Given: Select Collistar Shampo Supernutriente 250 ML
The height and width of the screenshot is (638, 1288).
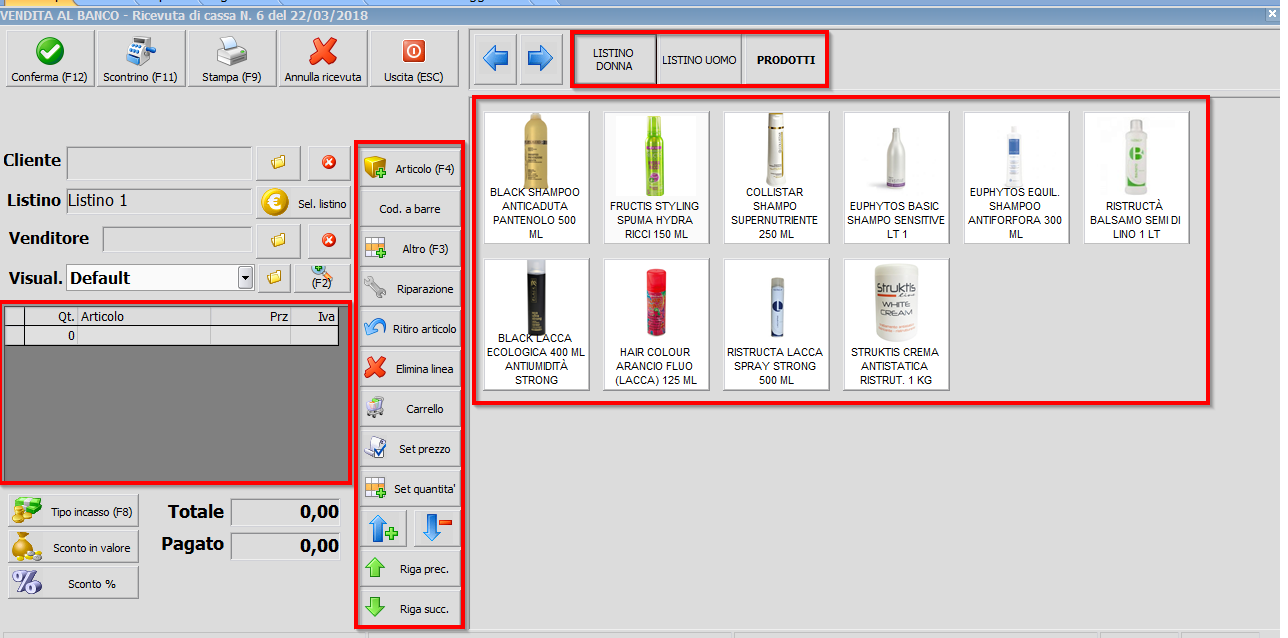Looking at the screenshot, I should coord(776,177).
